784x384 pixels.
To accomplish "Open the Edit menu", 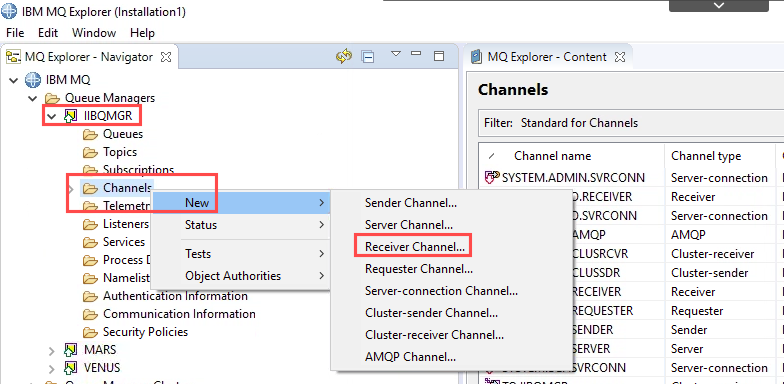I will tap(48, 33).
